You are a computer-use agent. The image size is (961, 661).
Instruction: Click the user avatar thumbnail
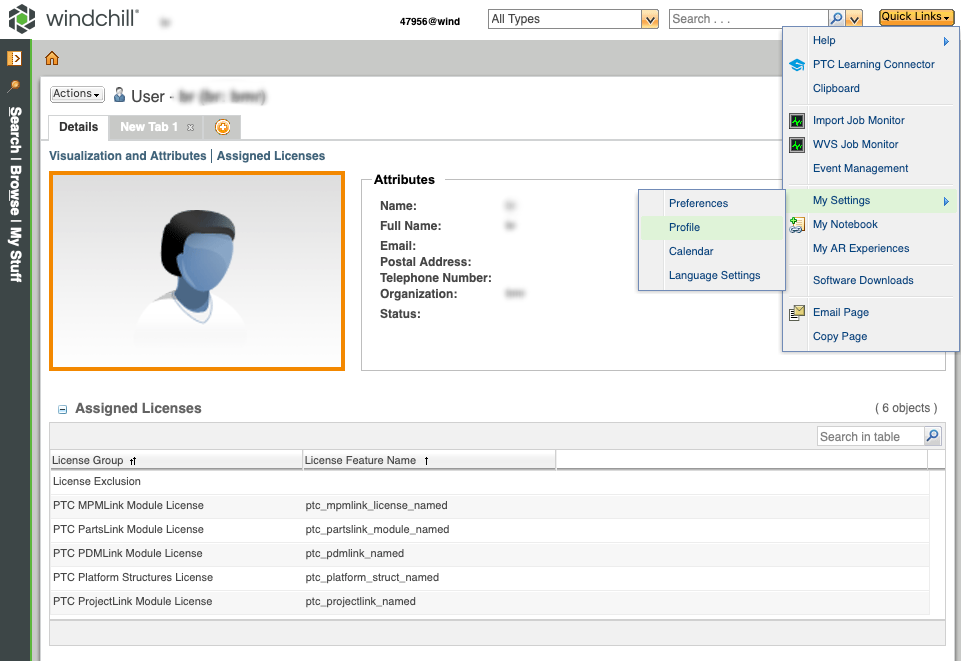[197, 271]
